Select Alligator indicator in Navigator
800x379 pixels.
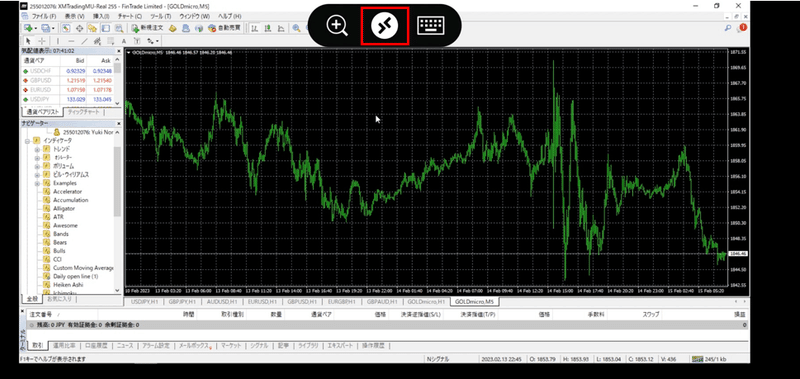(x=64, y=209)
